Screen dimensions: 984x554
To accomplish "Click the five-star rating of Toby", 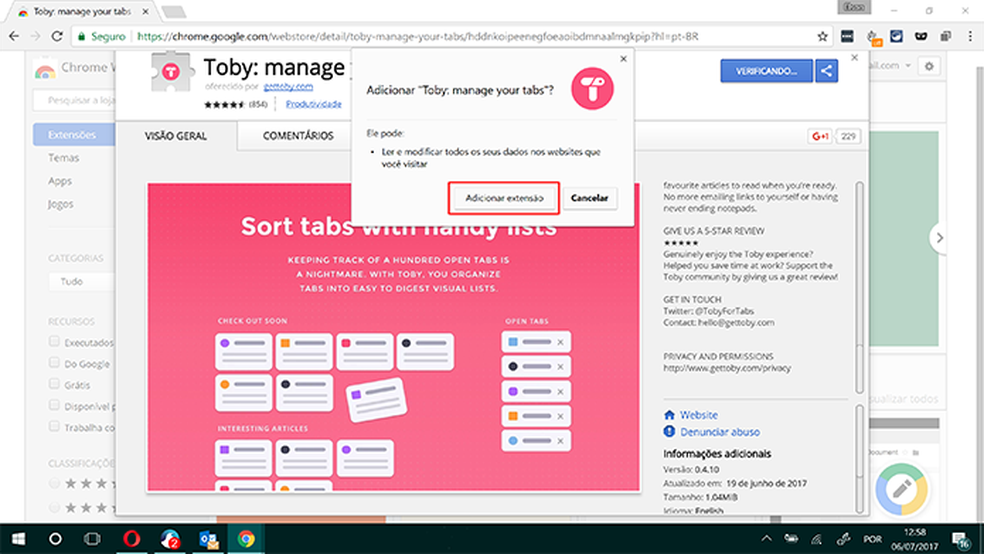I will tap(224, 104).
